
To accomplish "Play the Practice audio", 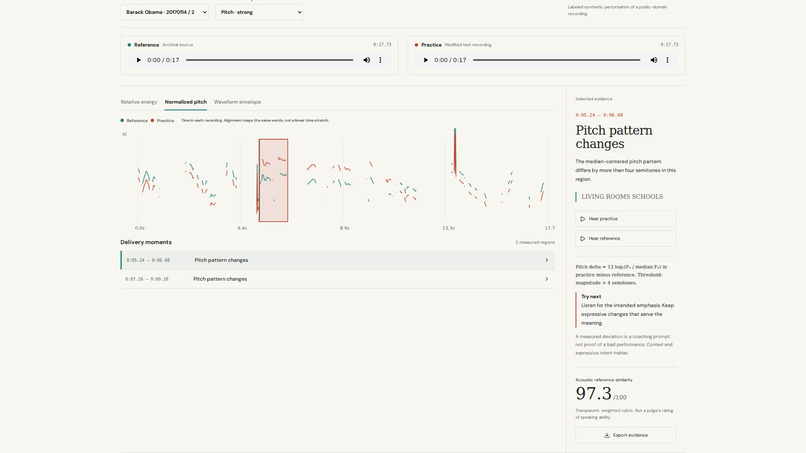I will 425,60.
